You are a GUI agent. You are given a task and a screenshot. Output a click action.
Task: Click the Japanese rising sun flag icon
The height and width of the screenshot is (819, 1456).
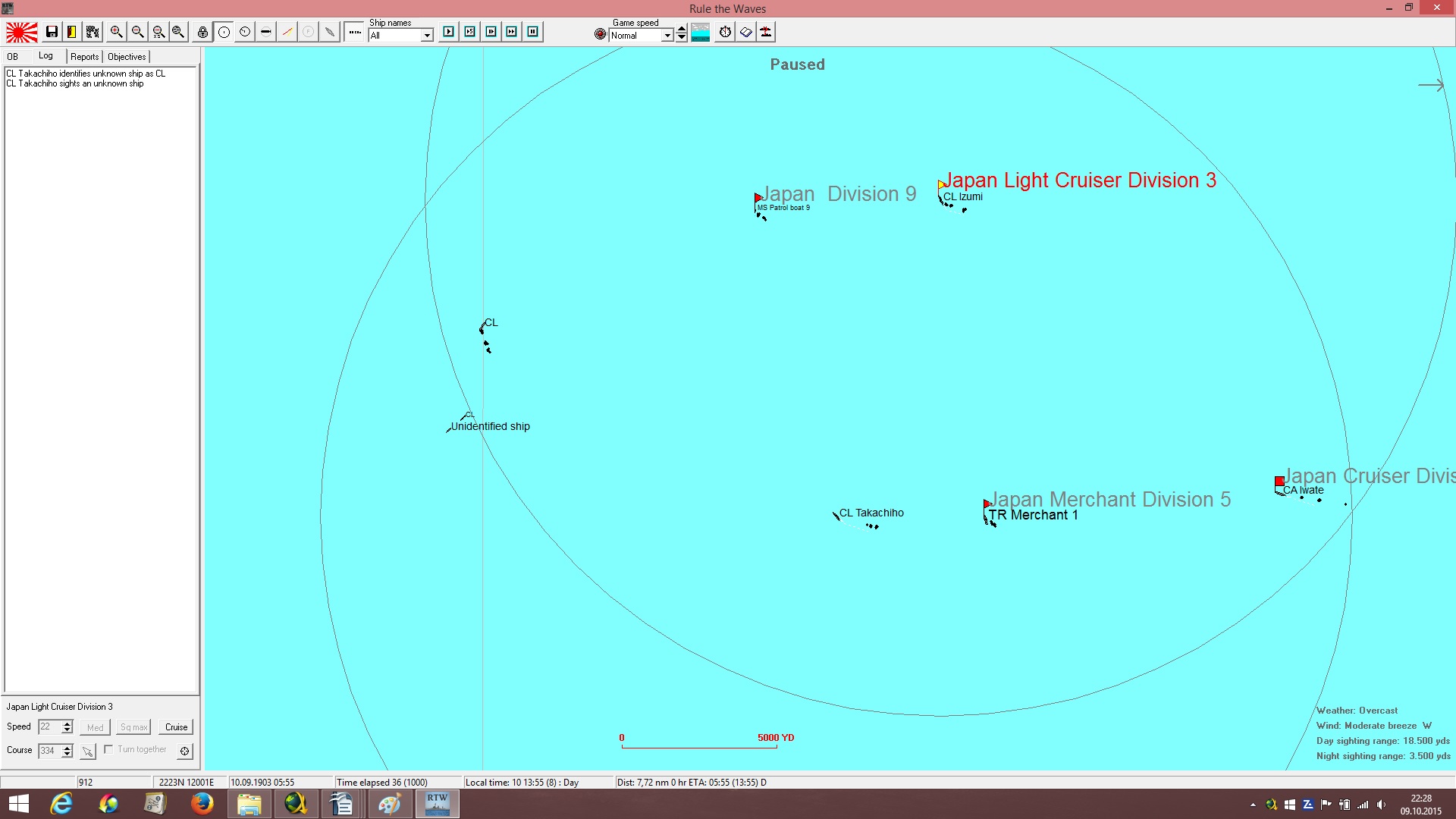coord(22,32)
